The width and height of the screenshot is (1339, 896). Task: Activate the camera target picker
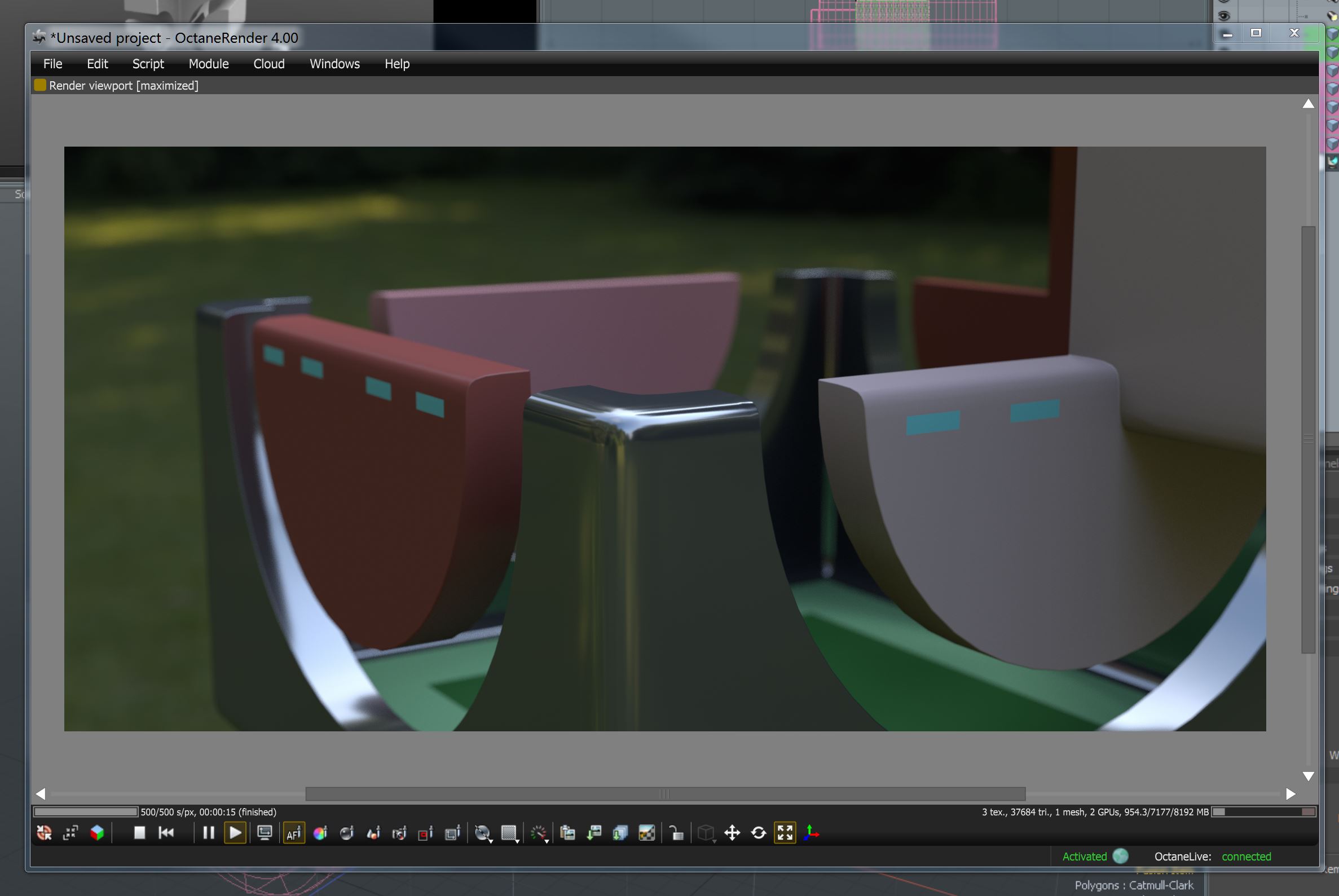pos(399,834)
